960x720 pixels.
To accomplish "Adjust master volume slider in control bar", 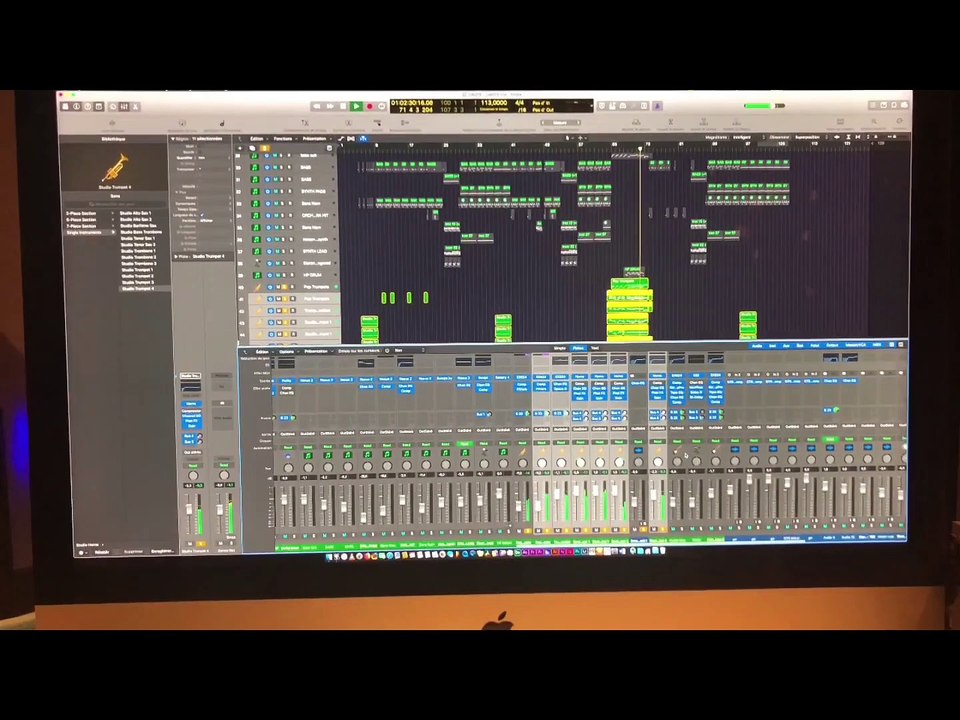I will 763,105.
